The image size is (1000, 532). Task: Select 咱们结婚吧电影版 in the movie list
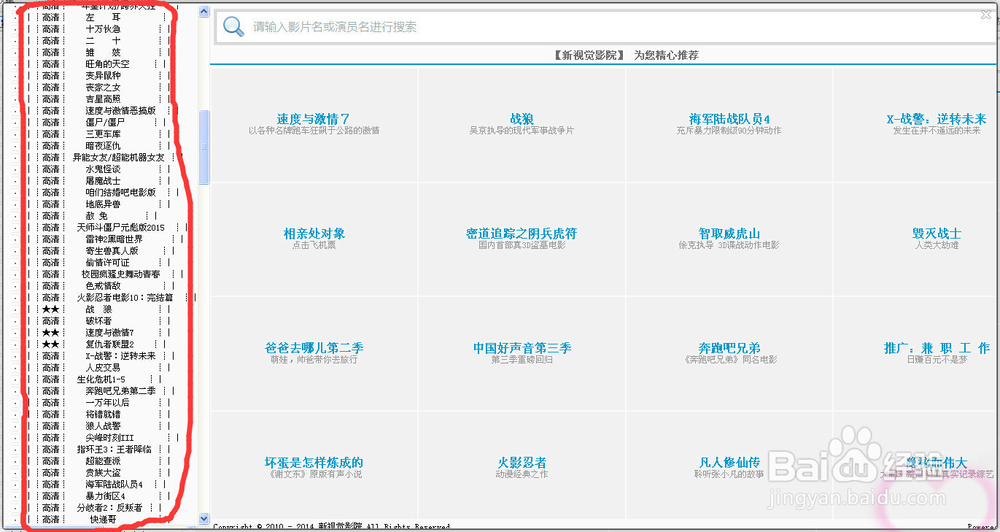[121, 192]
